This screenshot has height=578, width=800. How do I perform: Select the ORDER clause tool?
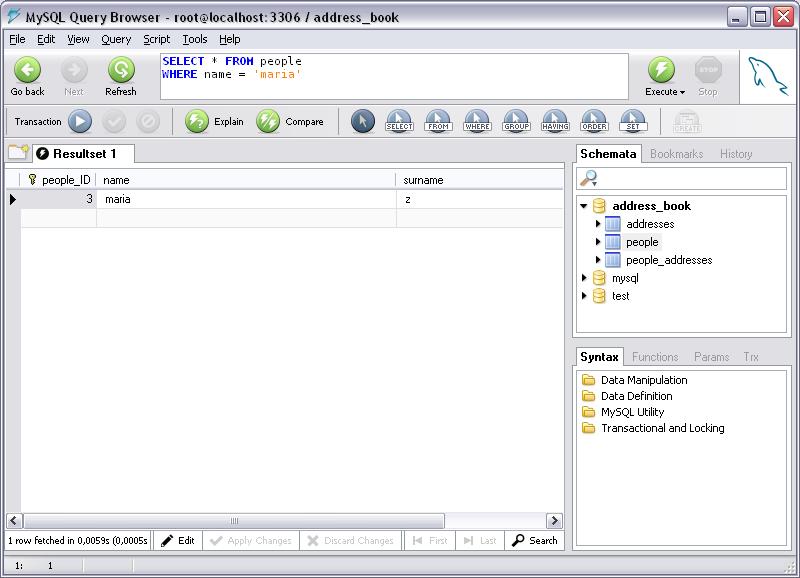[594, 121]
